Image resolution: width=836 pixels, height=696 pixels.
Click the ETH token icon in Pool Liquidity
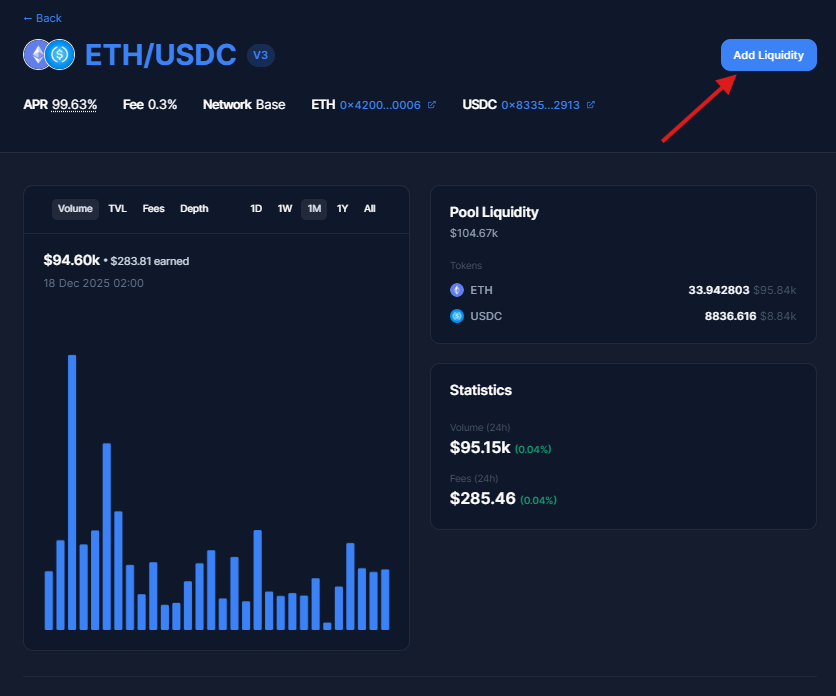point(457,290)
